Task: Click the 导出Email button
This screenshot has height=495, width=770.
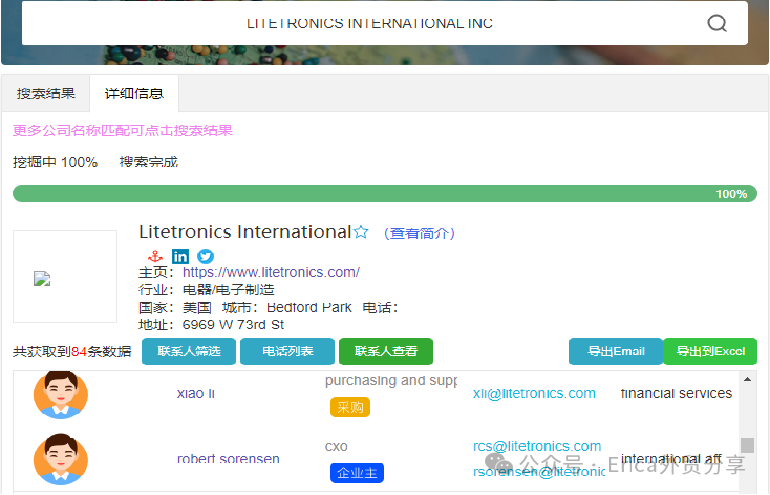Action: [616, 351]
